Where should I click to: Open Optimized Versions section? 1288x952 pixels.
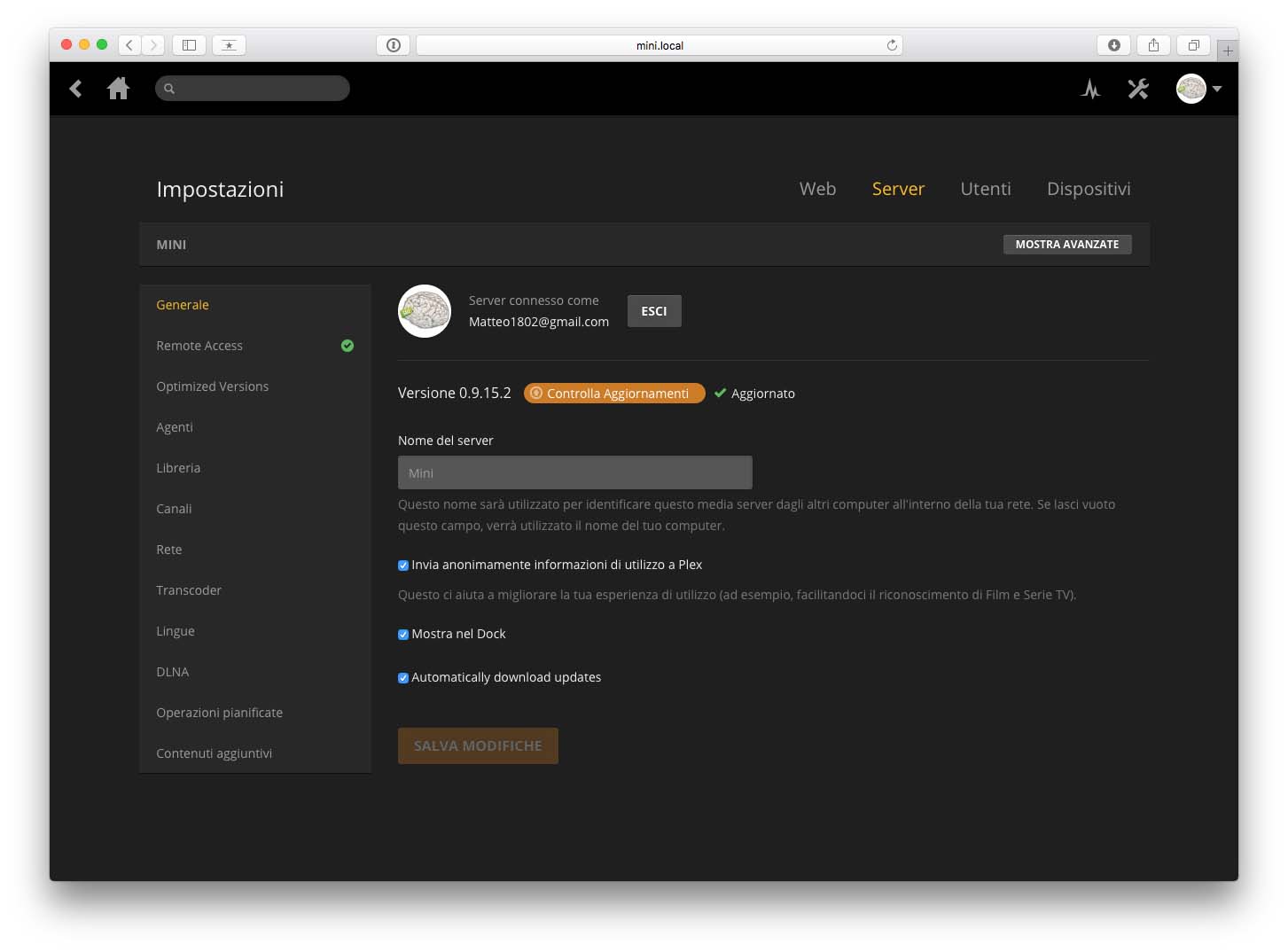(255, 386)
